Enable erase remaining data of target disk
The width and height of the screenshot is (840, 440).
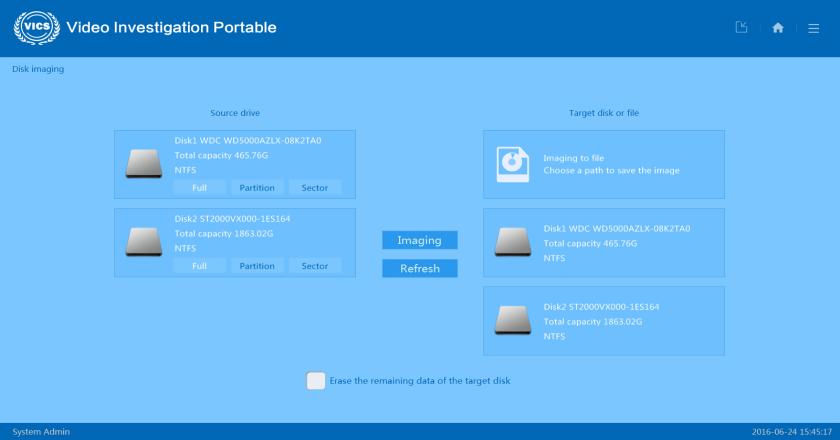tap(316, 381)
